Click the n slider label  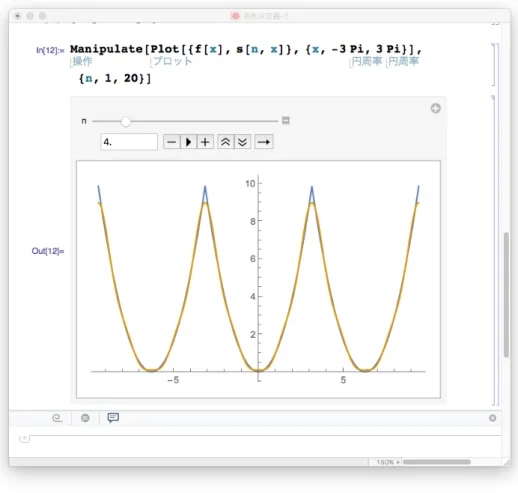pos(84,121)
